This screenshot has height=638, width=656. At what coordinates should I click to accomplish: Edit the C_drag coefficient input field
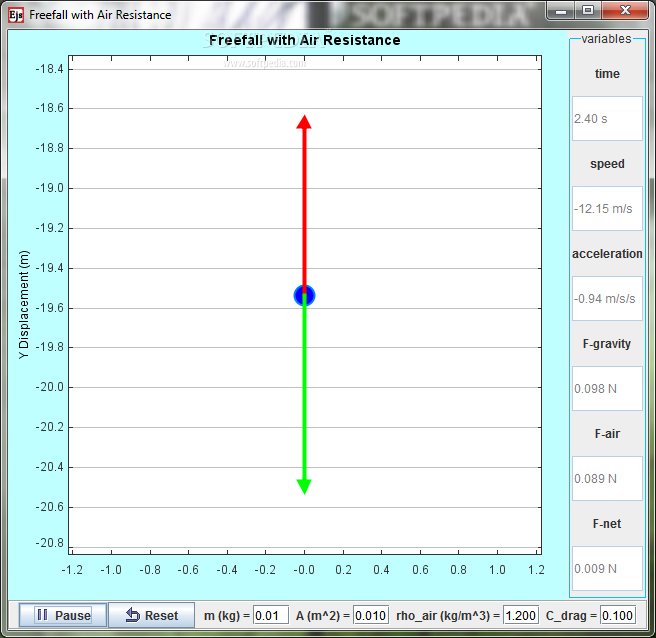click(x=618, y=615)
